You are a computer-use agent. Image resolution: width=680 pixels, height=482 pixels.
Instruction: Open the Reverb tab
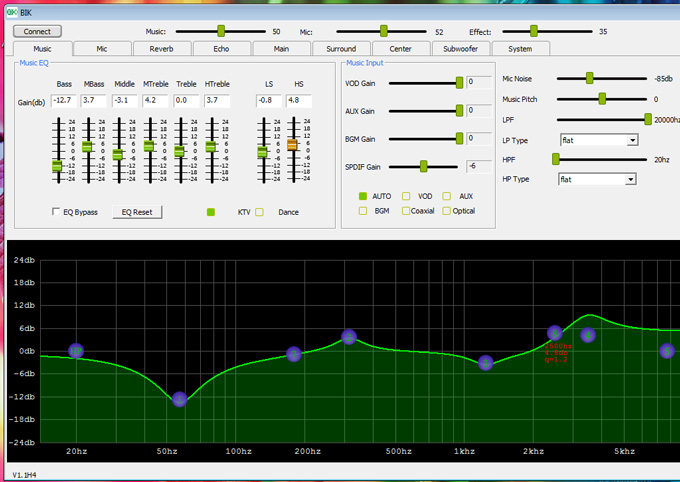(x=161, y=49)
